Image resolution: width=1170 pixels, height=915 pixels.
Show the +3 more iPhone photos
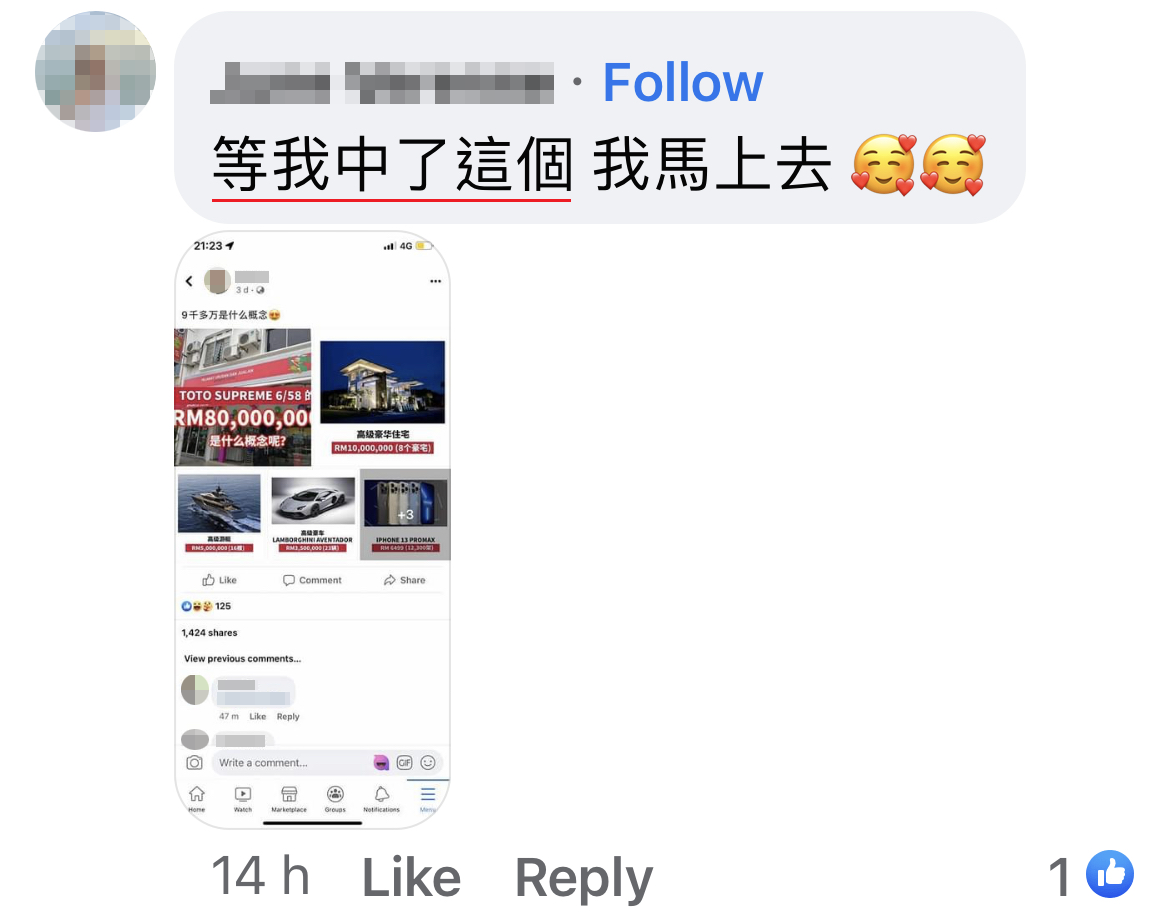tap(405, 514)
